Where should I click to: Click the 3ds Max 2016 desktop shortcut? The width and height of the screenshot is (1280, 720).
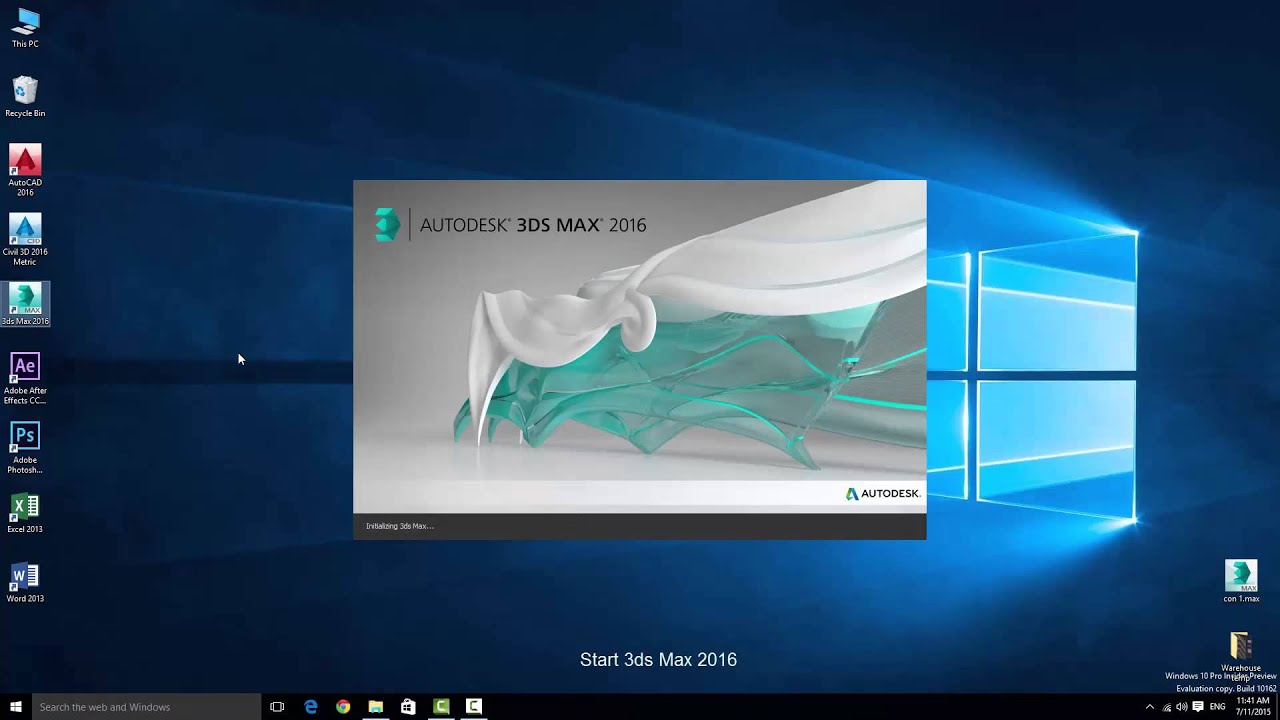point(25,304)
